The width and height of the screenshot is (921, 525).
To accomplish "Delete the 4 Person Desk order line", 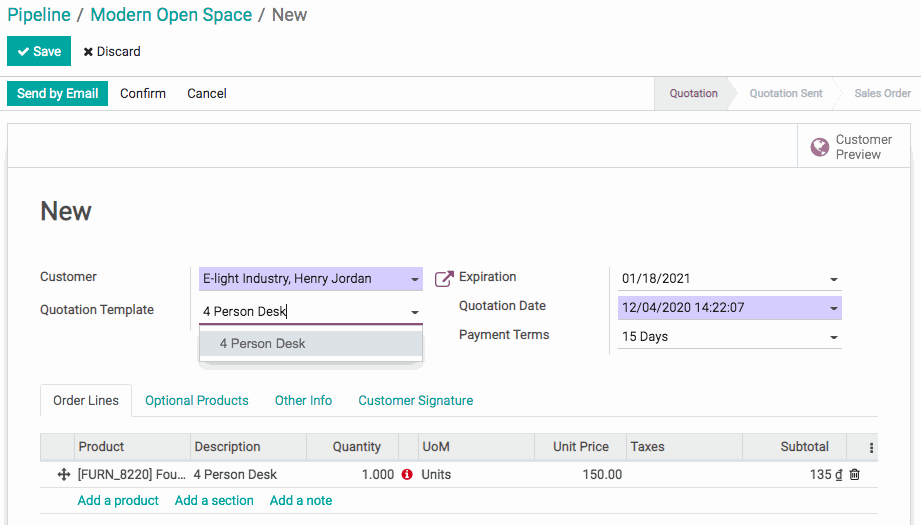I will click(x=855, y=475).
